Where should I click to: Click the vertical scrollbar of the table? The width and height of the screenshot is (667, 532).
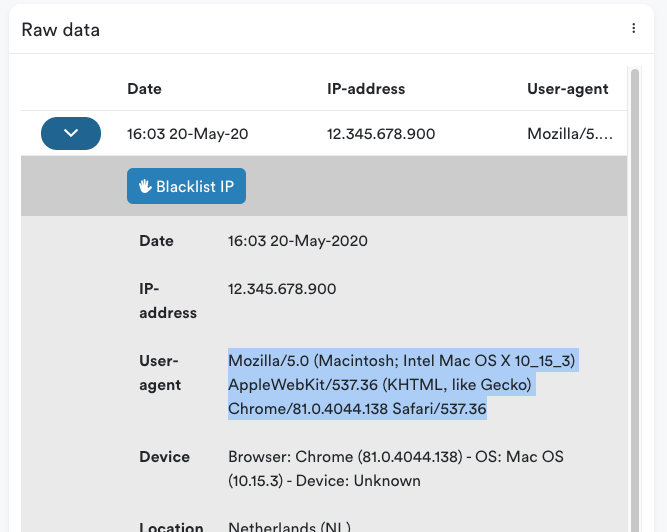click(x=635, y=299)
